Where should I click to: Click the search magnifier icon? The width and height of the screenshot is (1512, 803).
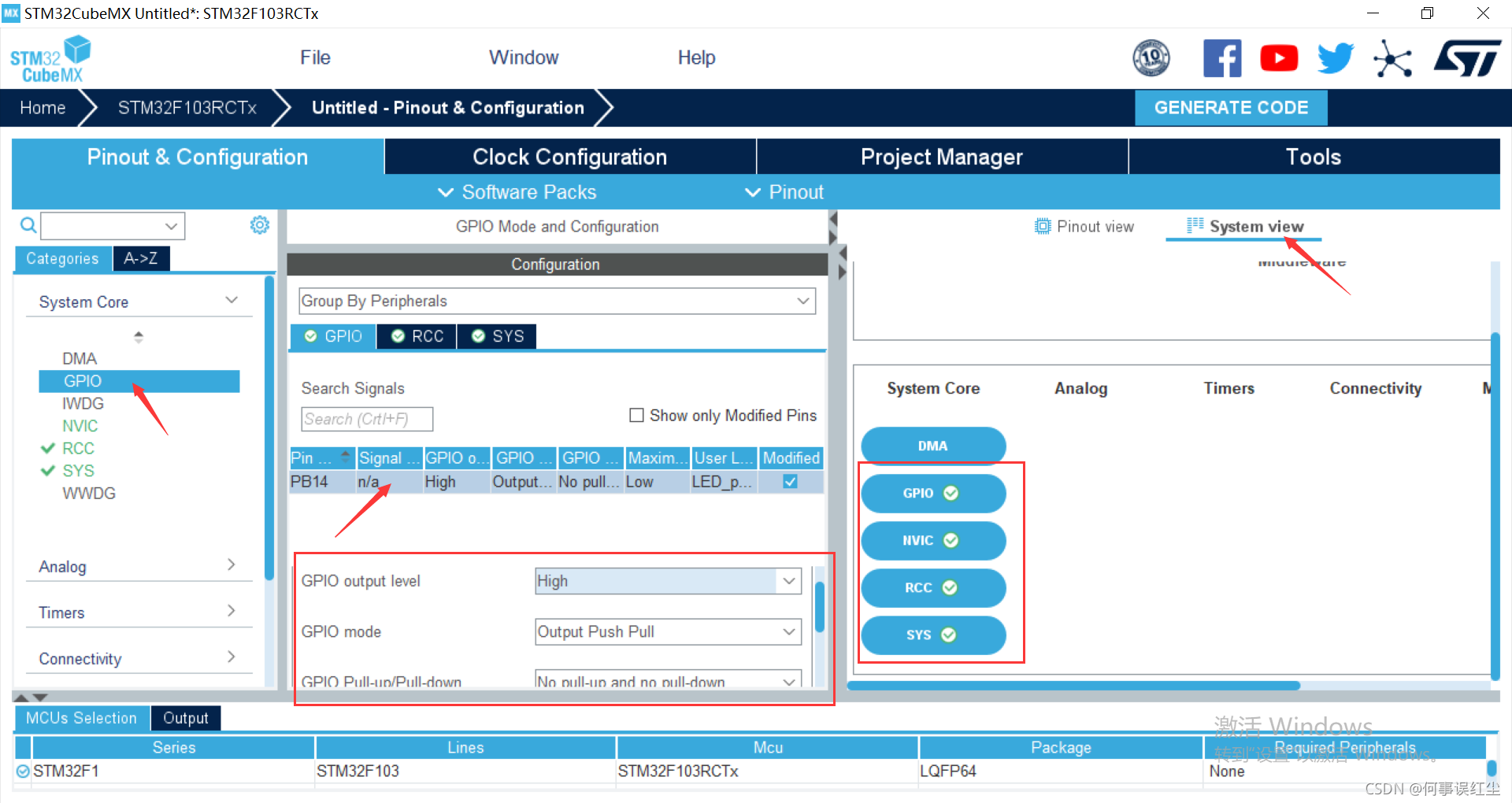pyautogui.click(x=28, y=226)
